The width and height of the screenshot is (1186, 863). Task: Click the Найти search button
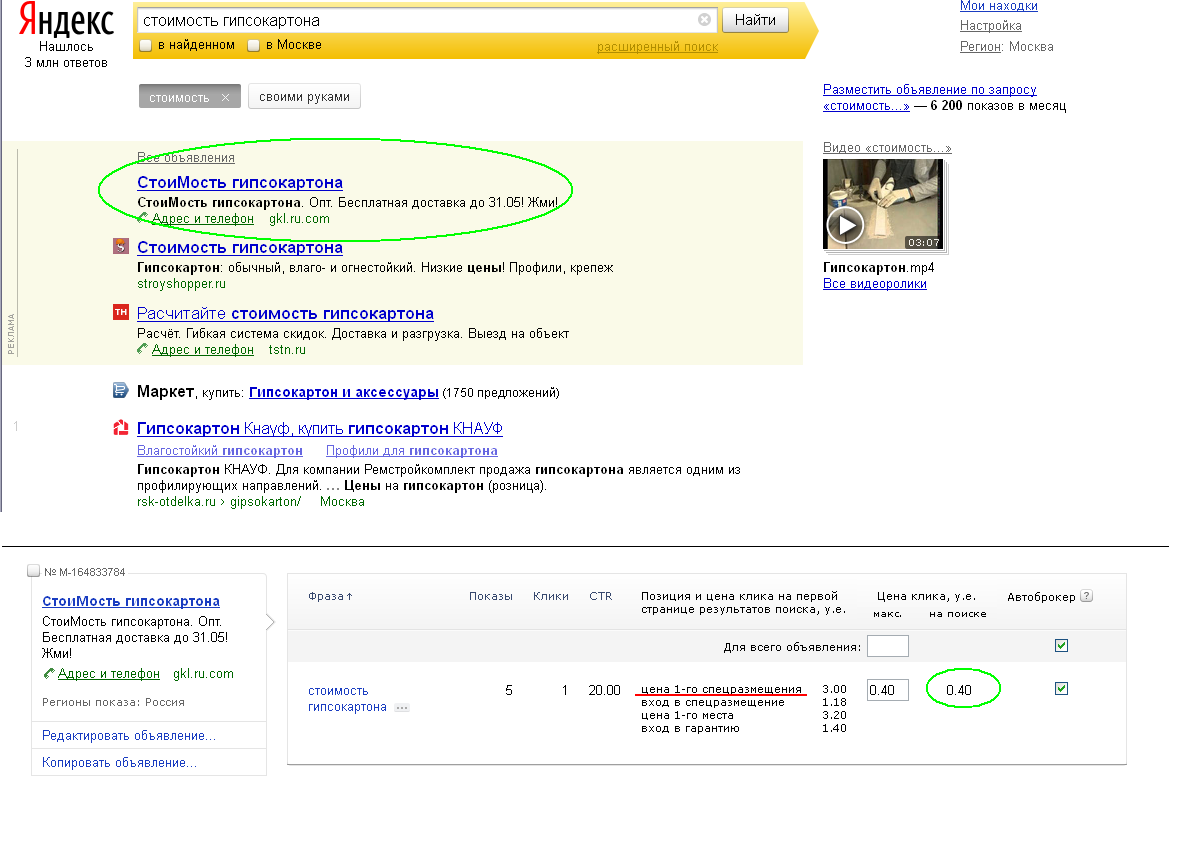pos(755,20)
